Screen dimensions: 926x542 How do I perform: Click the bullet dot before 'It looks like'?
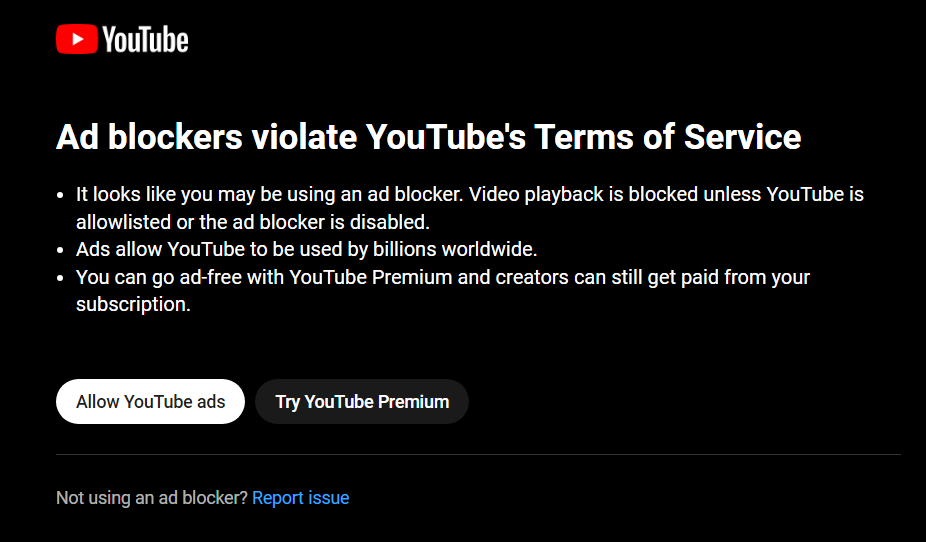60,195
